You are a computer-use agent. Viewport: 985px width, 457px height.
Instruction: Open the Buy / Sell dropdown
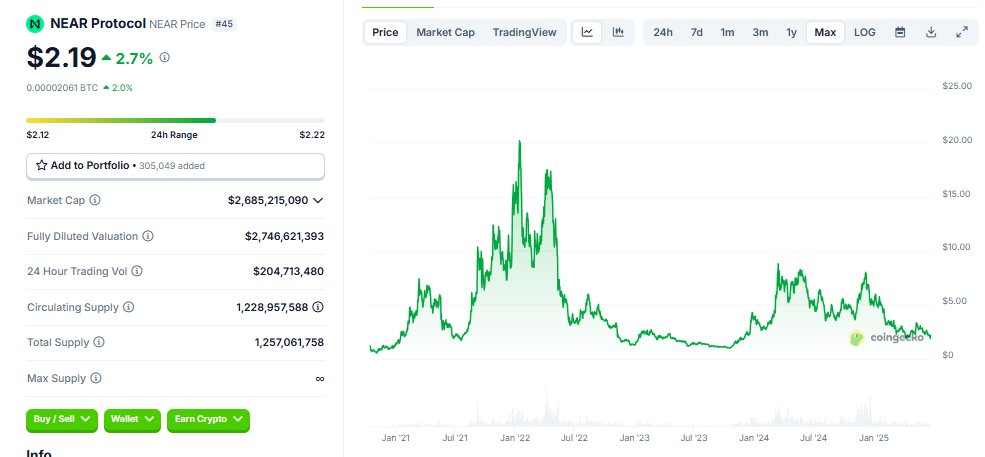coord(62,419)
